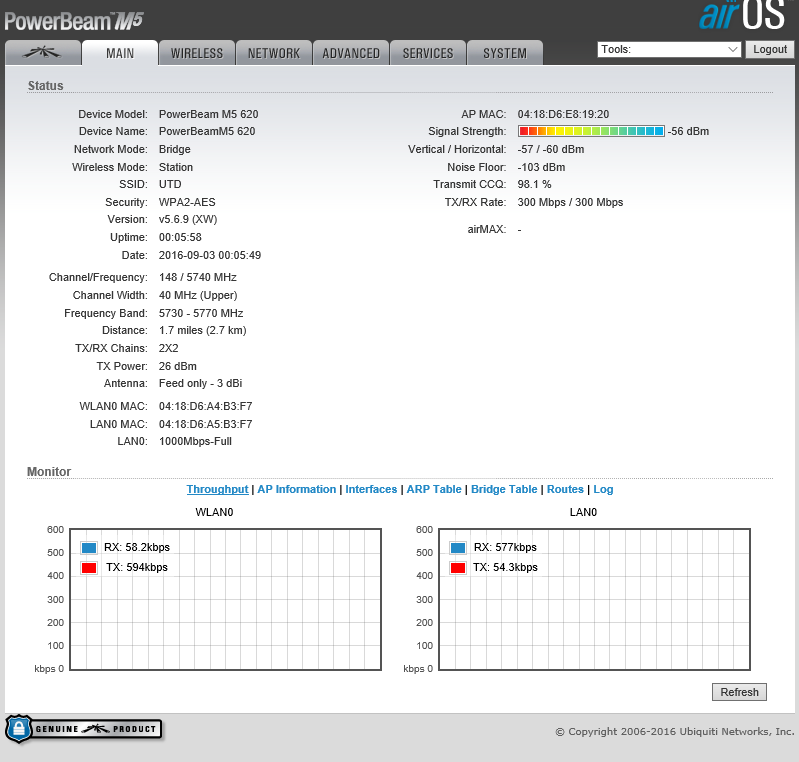The width and height of the screenshot is (799, 762).
Task: Click the Refresh button
Action: (x=739, y=692)
